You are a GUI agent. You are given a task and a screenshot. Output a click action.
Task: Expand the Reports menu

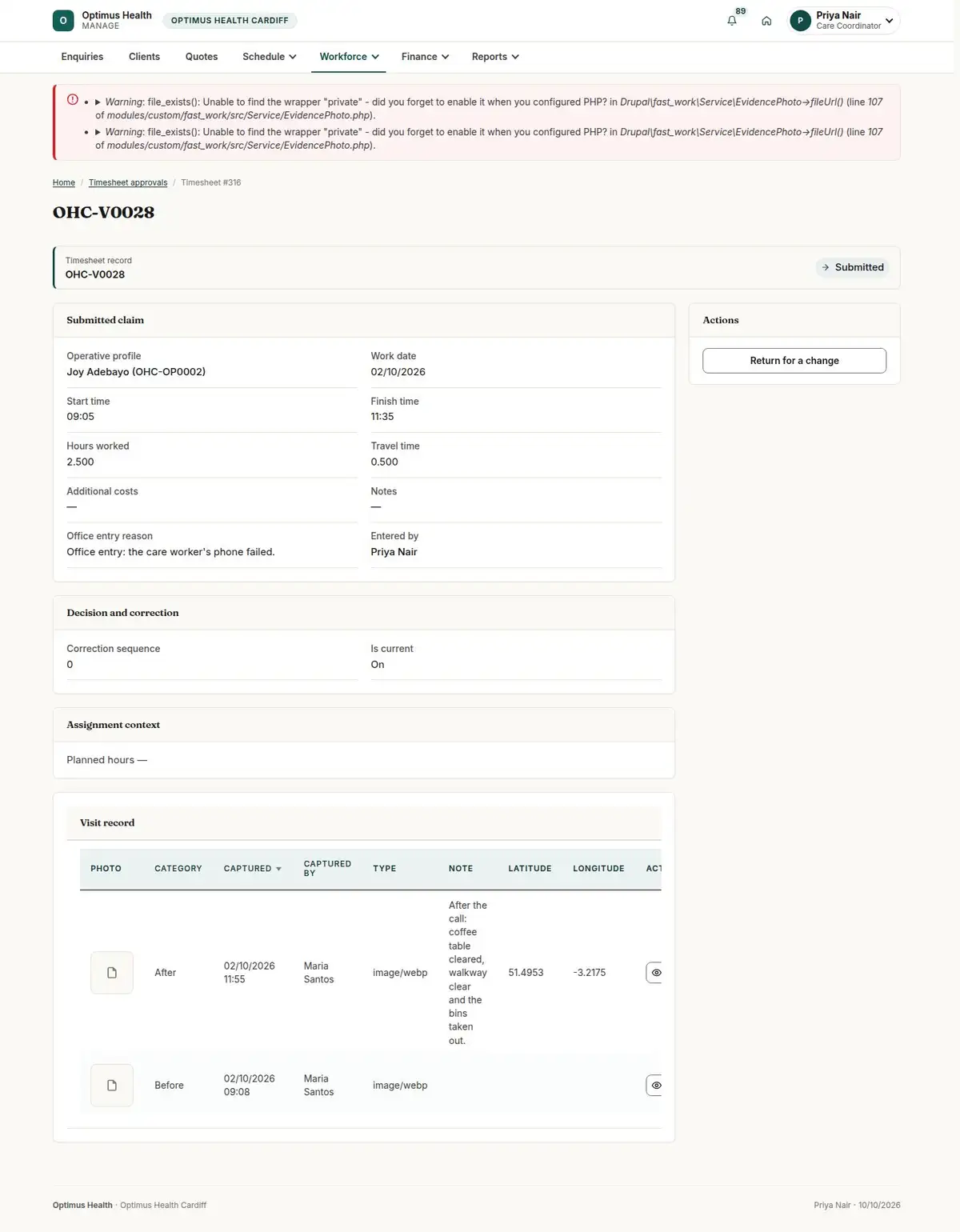click(495, 57)
